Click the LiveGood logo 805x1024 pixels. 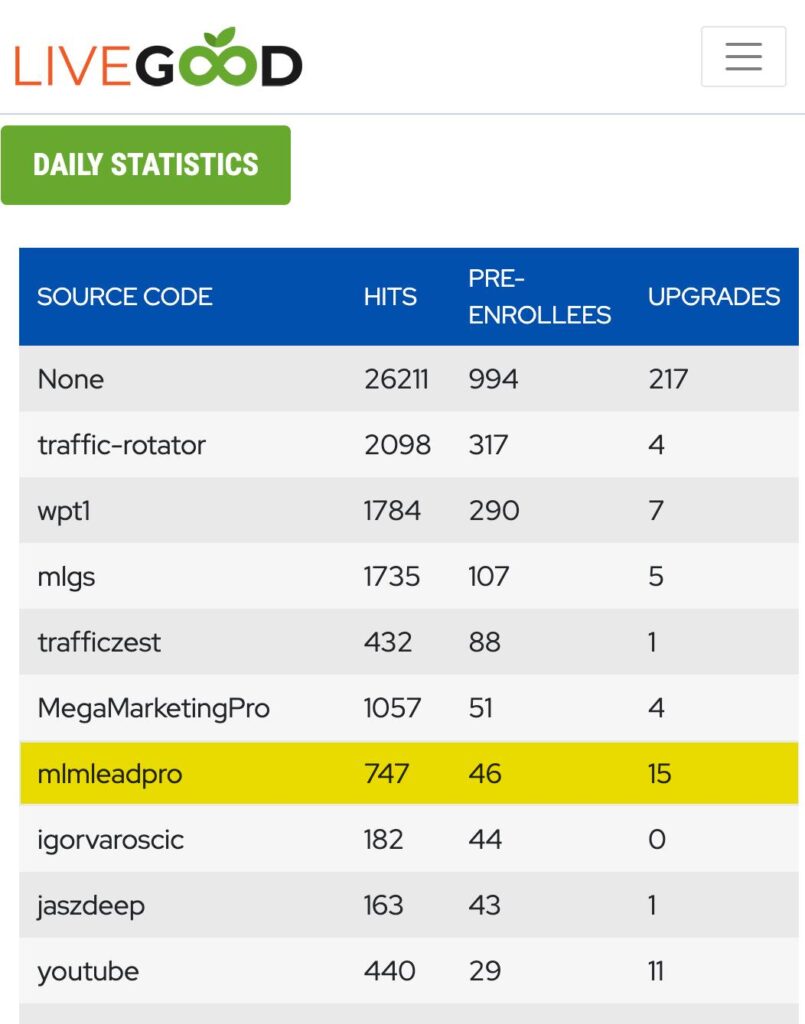pos(158,58)
